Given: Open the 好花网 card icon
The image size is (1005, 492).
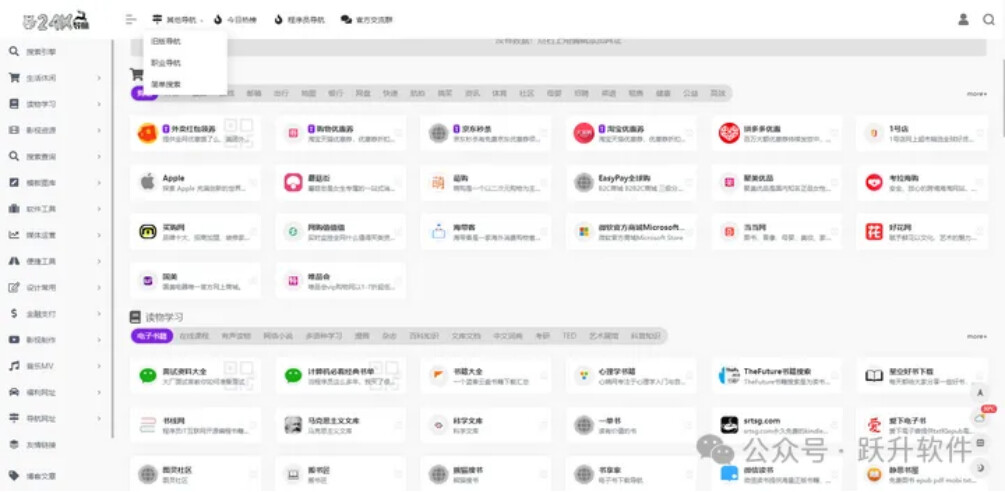Looking at the screenshot, I should point(874,231).
